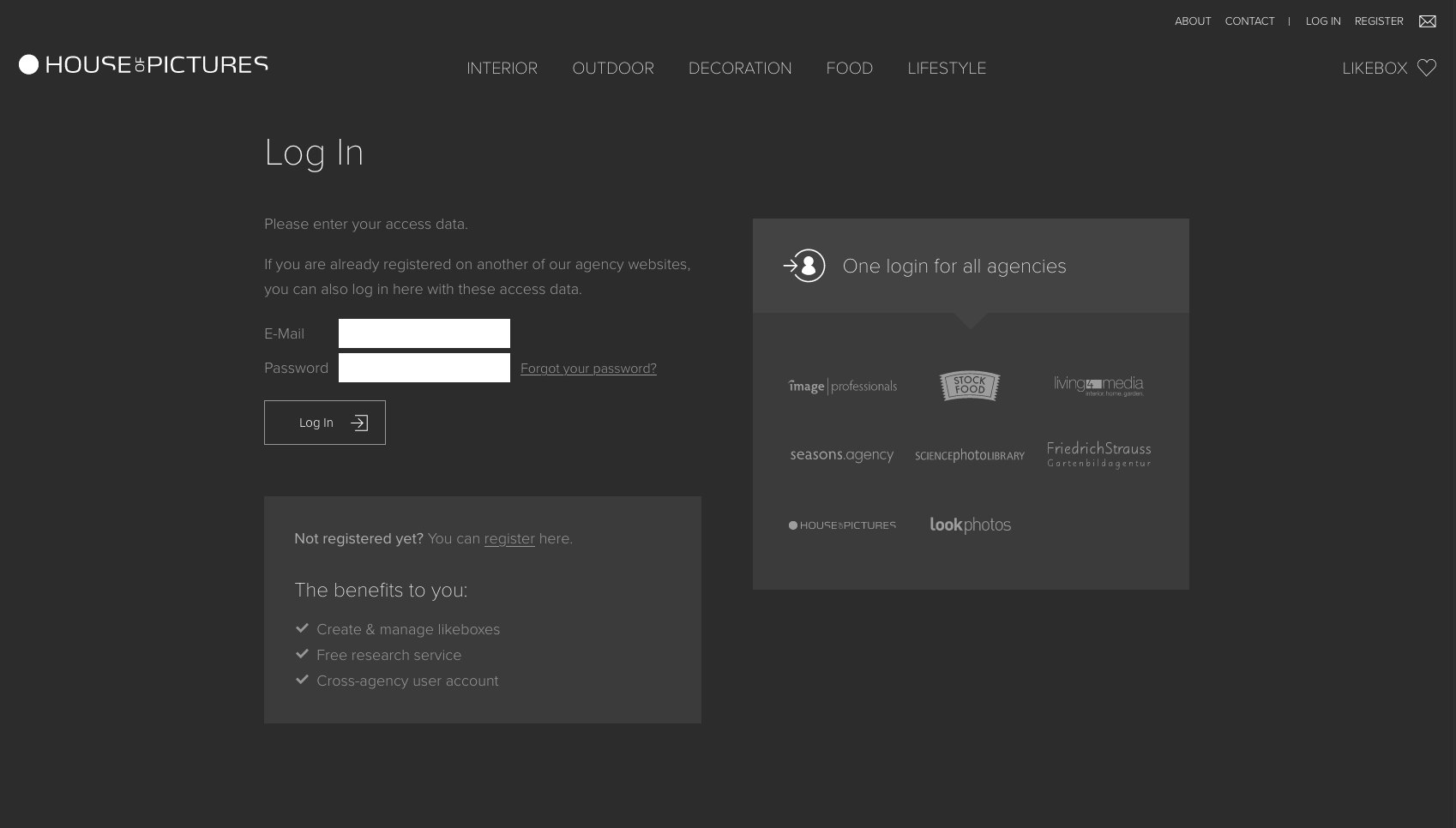This screenshot has width=1456, height=828.
Task: Open the About page link
Action: coord(1192,21)
